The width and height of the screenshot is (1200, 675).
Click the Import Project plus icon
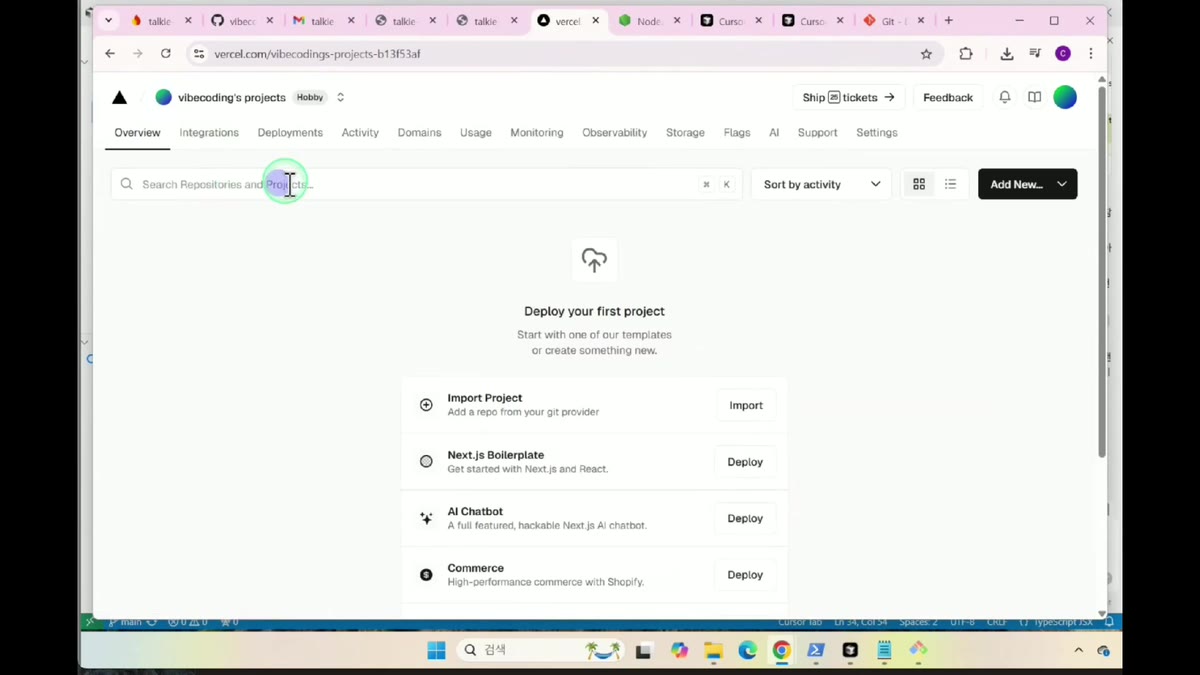click(426, 405)
